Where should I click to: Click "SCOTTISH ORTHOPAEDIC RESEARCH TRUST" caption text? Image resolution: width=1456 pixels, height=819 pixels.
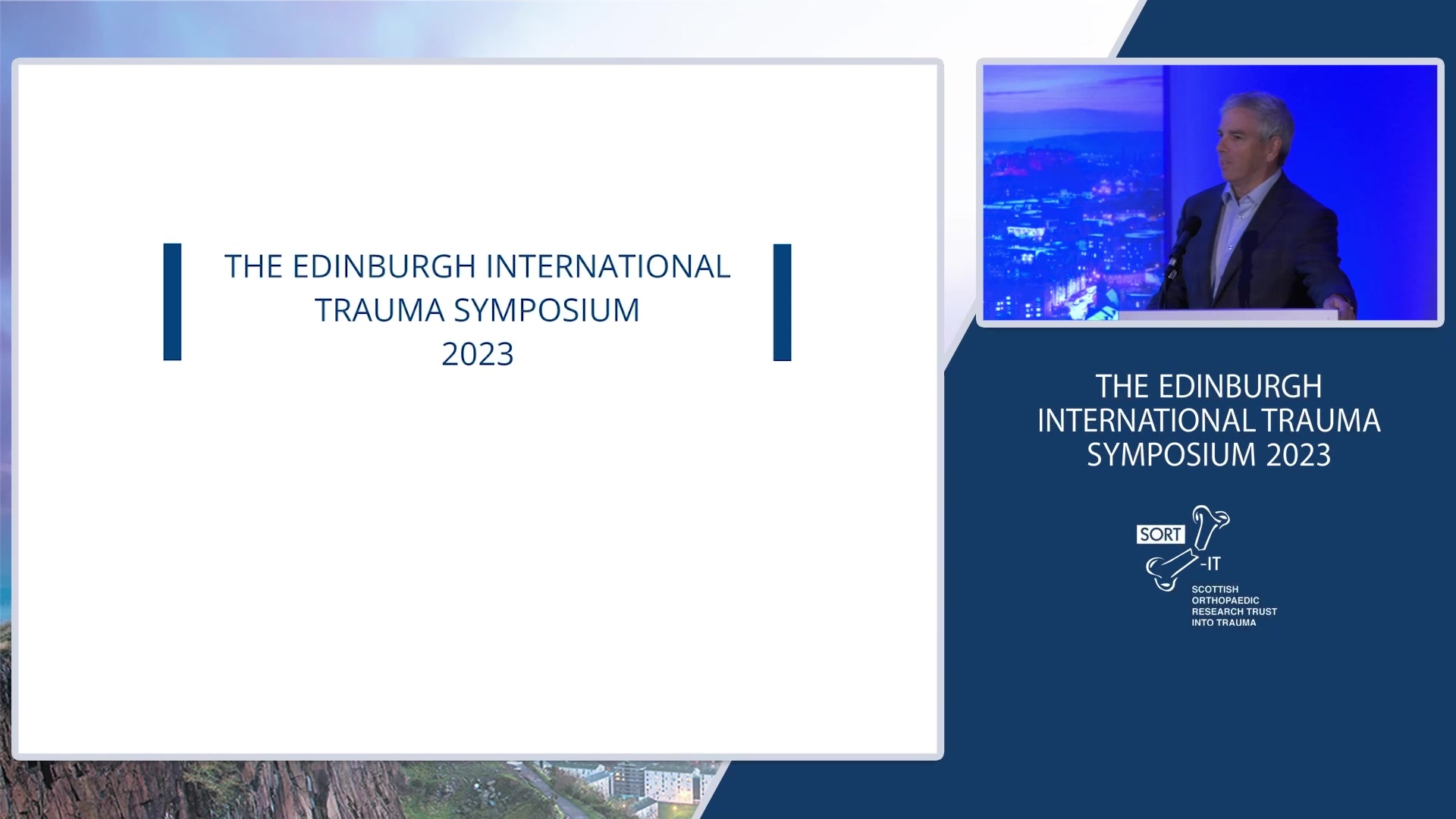click(x=1232, y=600)
